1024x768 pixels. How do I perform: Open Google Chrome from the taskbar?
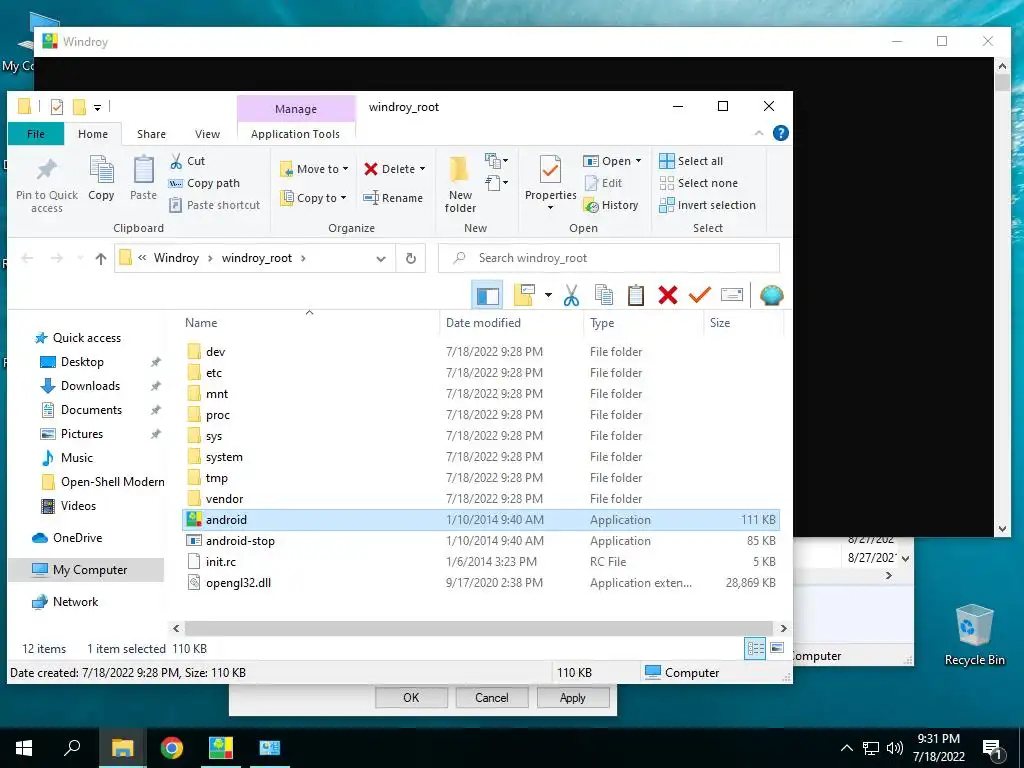[x=172, y=748]
